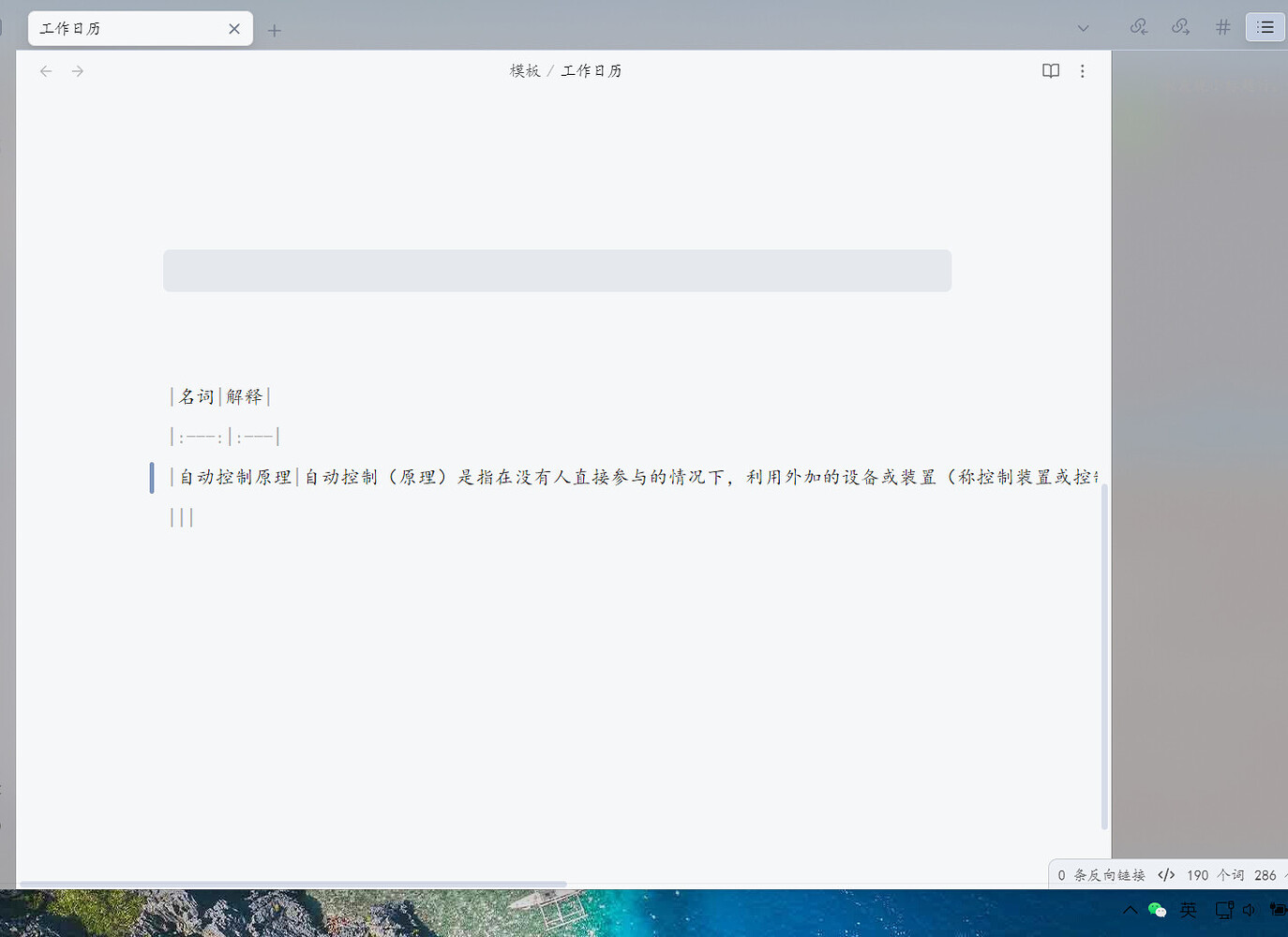Show hidden tray icons chevron
Image resolution: width=1288 pixels, height=937 pixels.
click(1130, 910)
